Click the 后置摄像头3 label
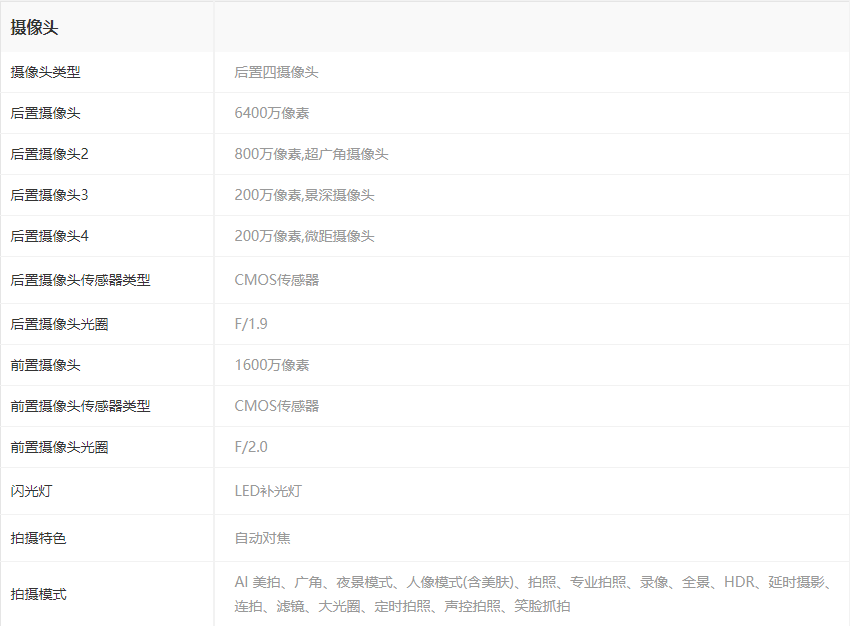The width and height of the screenshot is (852, 626). click(49, 195)
